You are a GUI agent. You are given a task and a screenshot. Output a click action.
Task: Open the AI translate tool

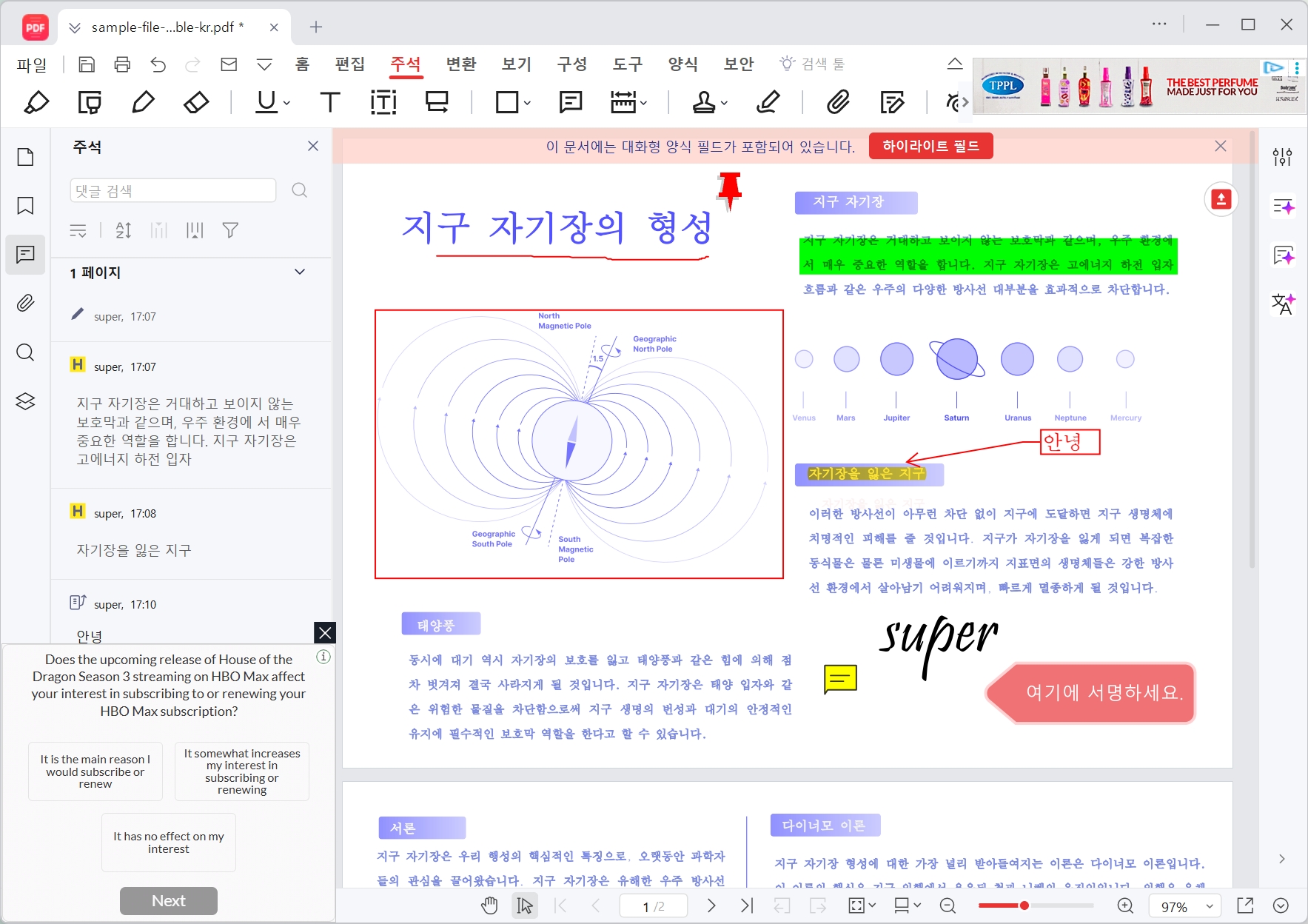point(1283,304)
